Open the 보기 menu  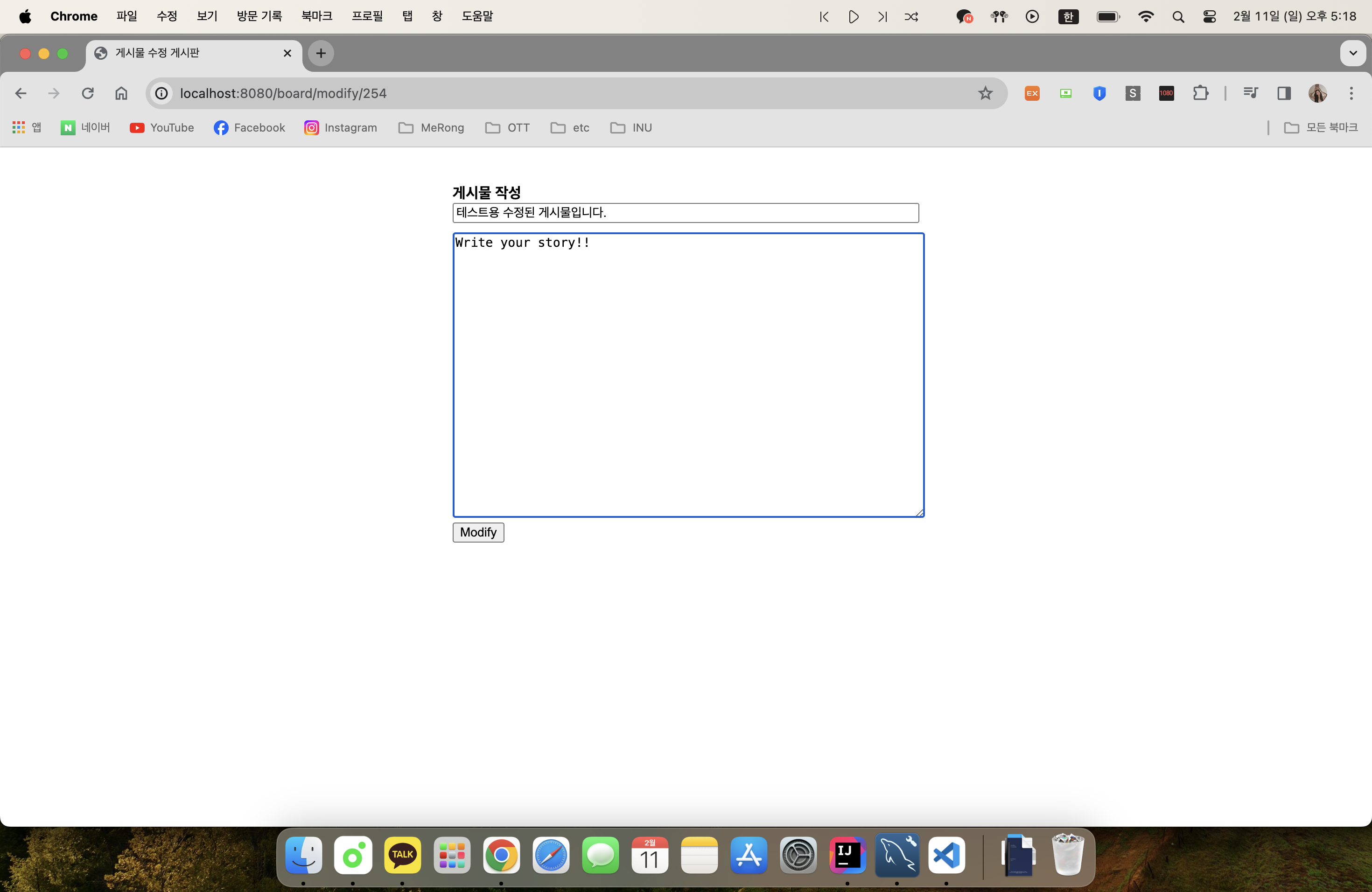206,16
